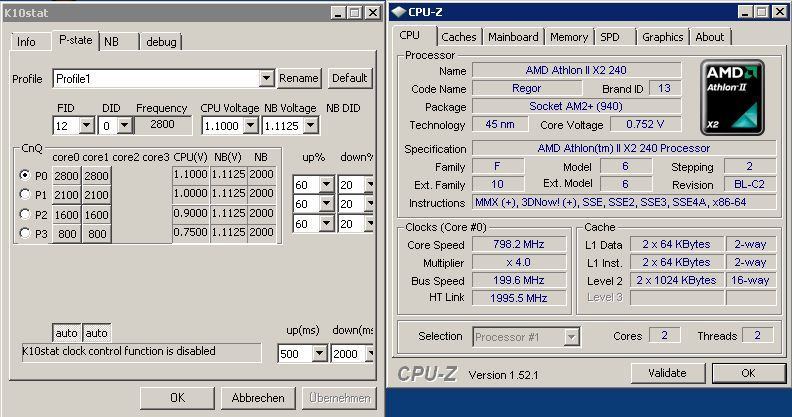
Task: Click the Bus Speed value 199.6 MHz
Action: (x=519, y=280)
